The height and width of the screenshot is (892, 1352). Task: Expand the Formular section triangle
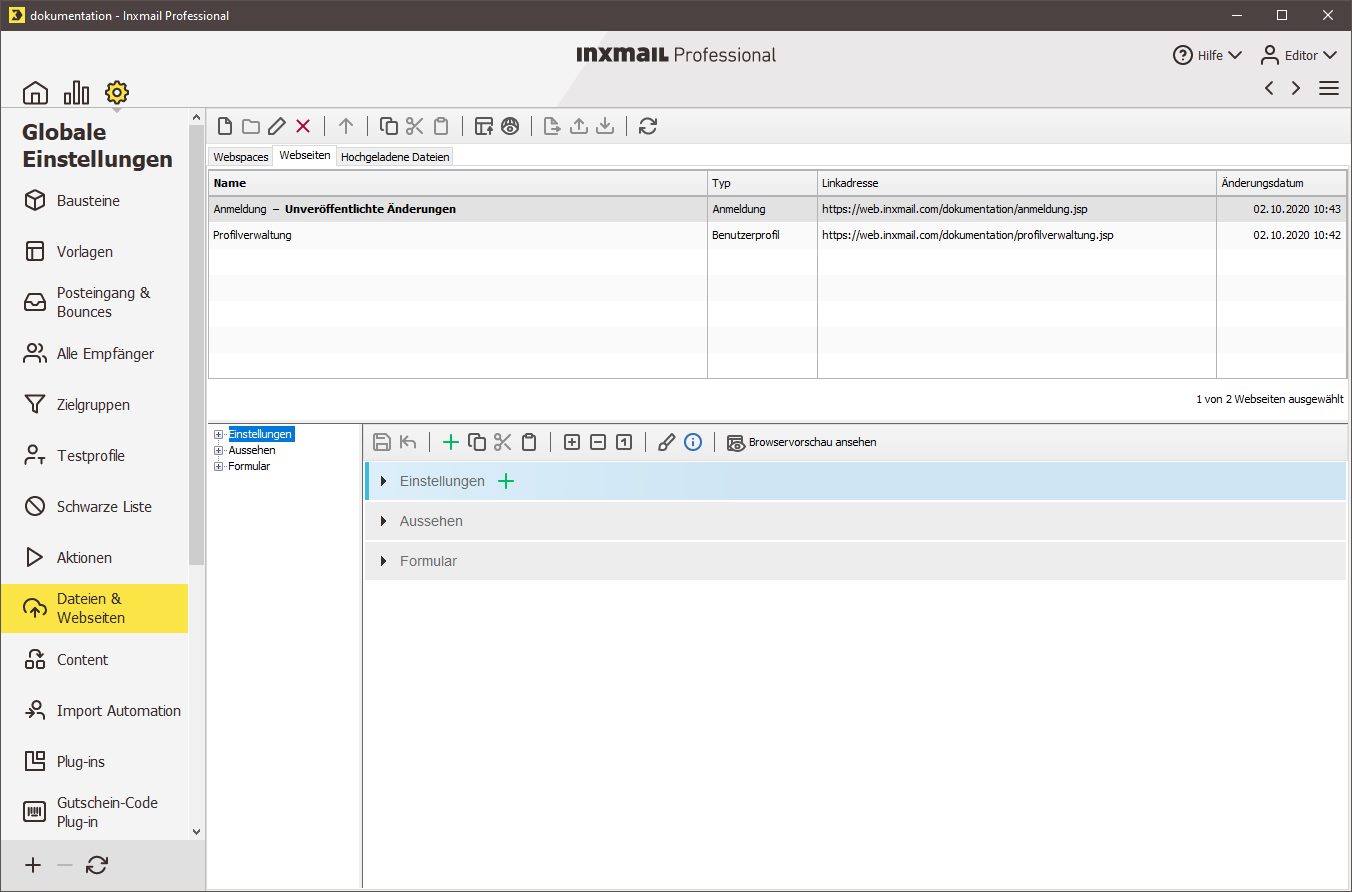click(384, 561)
